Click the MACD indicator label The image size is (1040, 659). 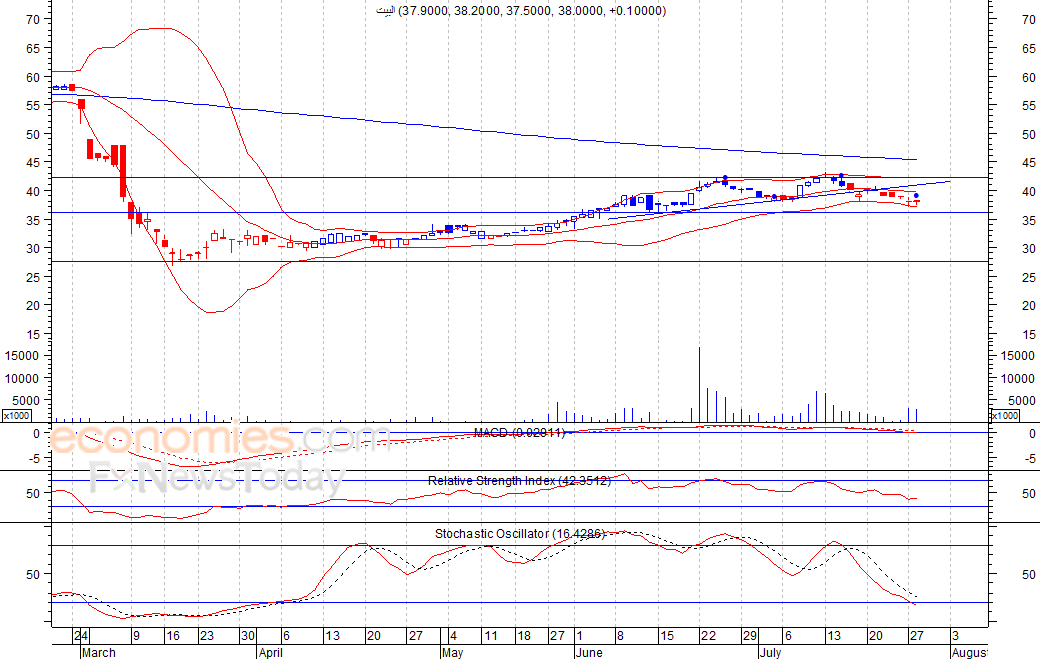(519, 432)
